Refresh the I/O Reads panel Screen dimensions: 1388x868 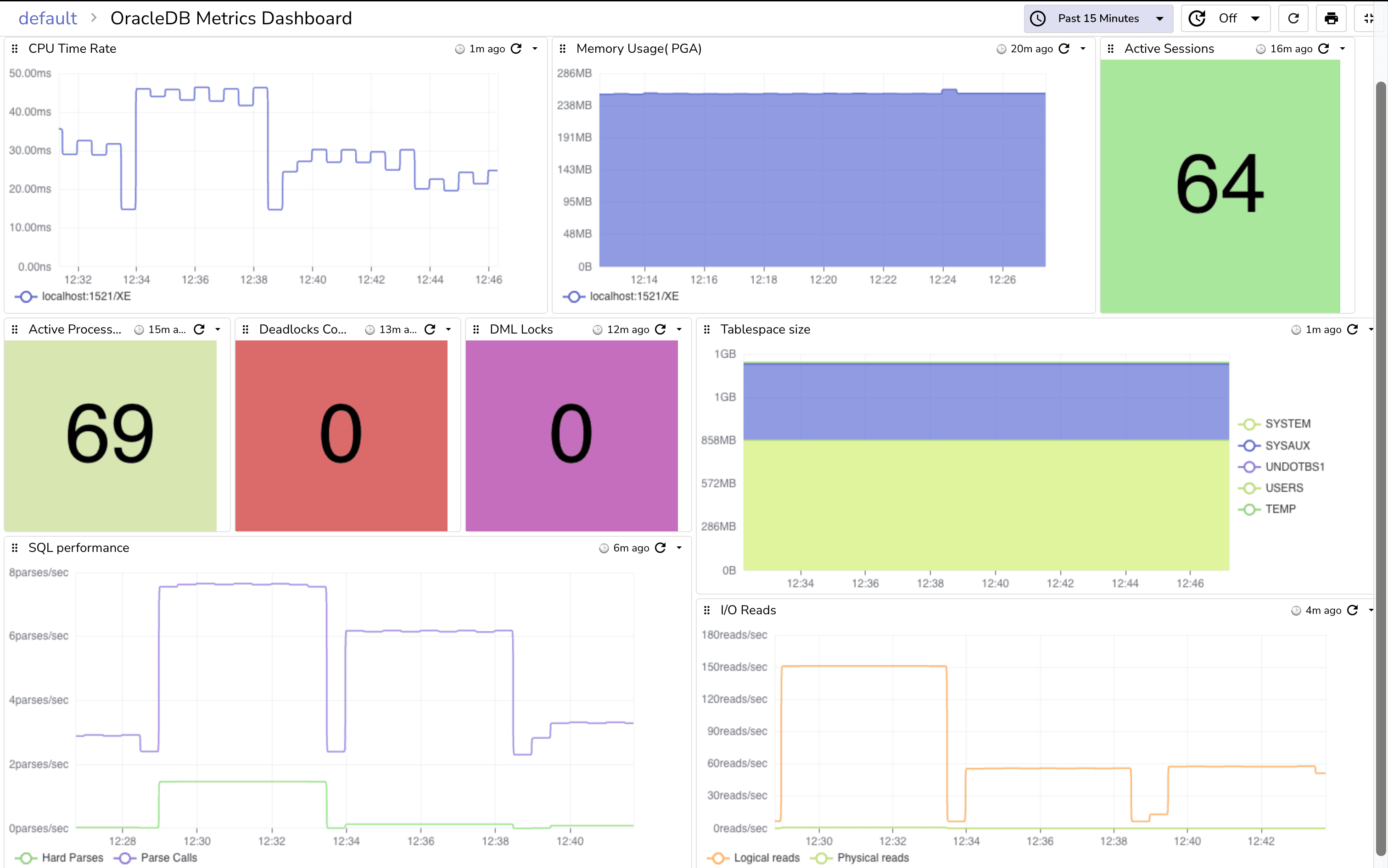[1354, 610]
